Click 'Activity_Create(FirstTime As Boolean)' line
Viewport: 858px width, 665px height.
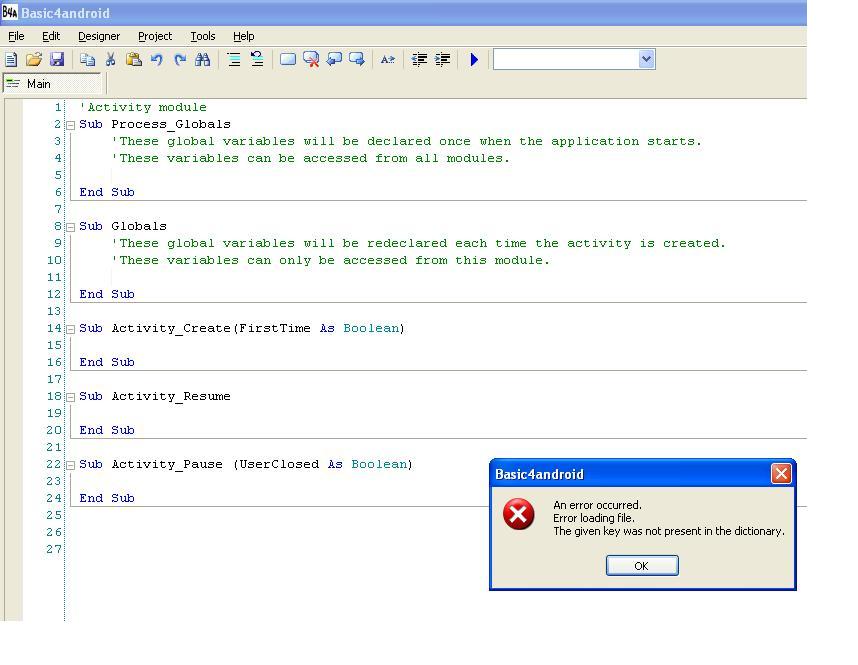click(242, 328)
